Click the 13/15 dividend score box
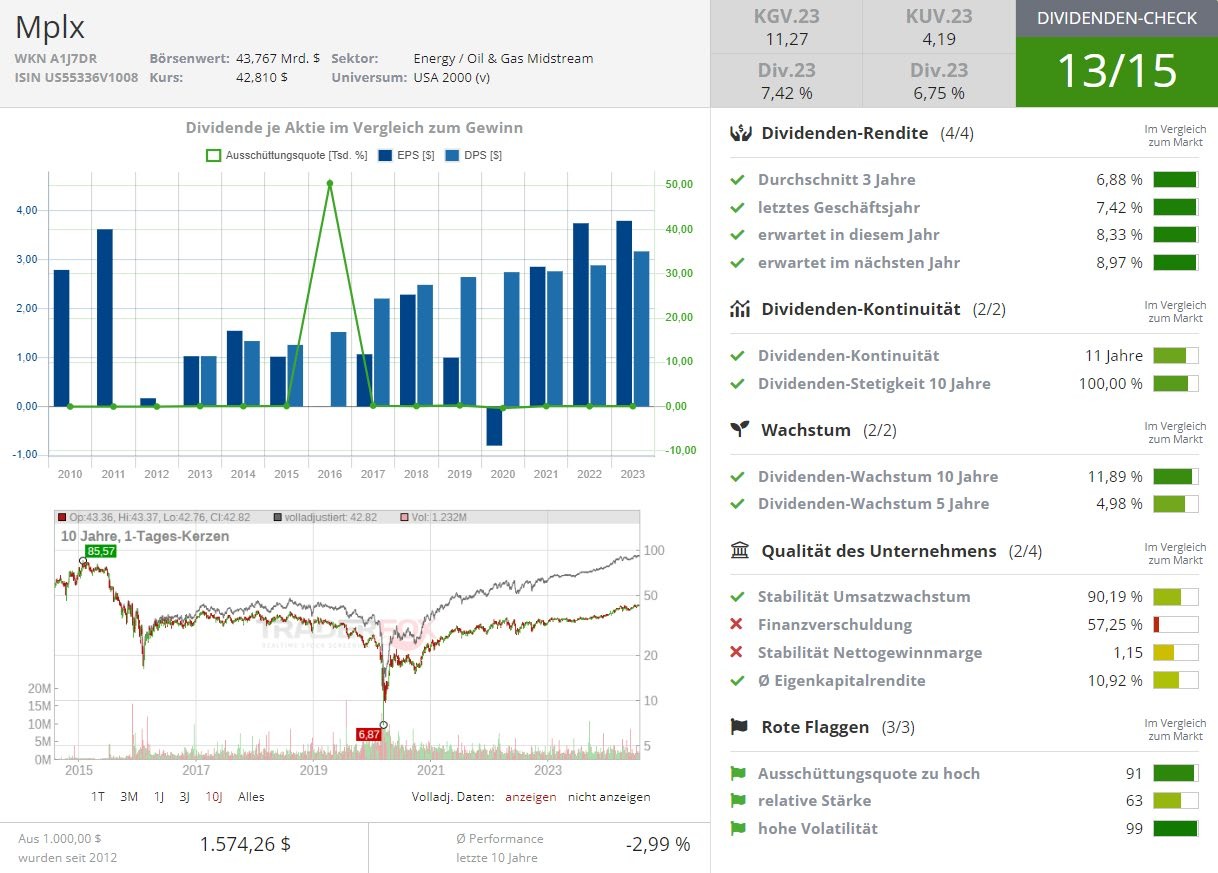 [x=1117, y=72]
